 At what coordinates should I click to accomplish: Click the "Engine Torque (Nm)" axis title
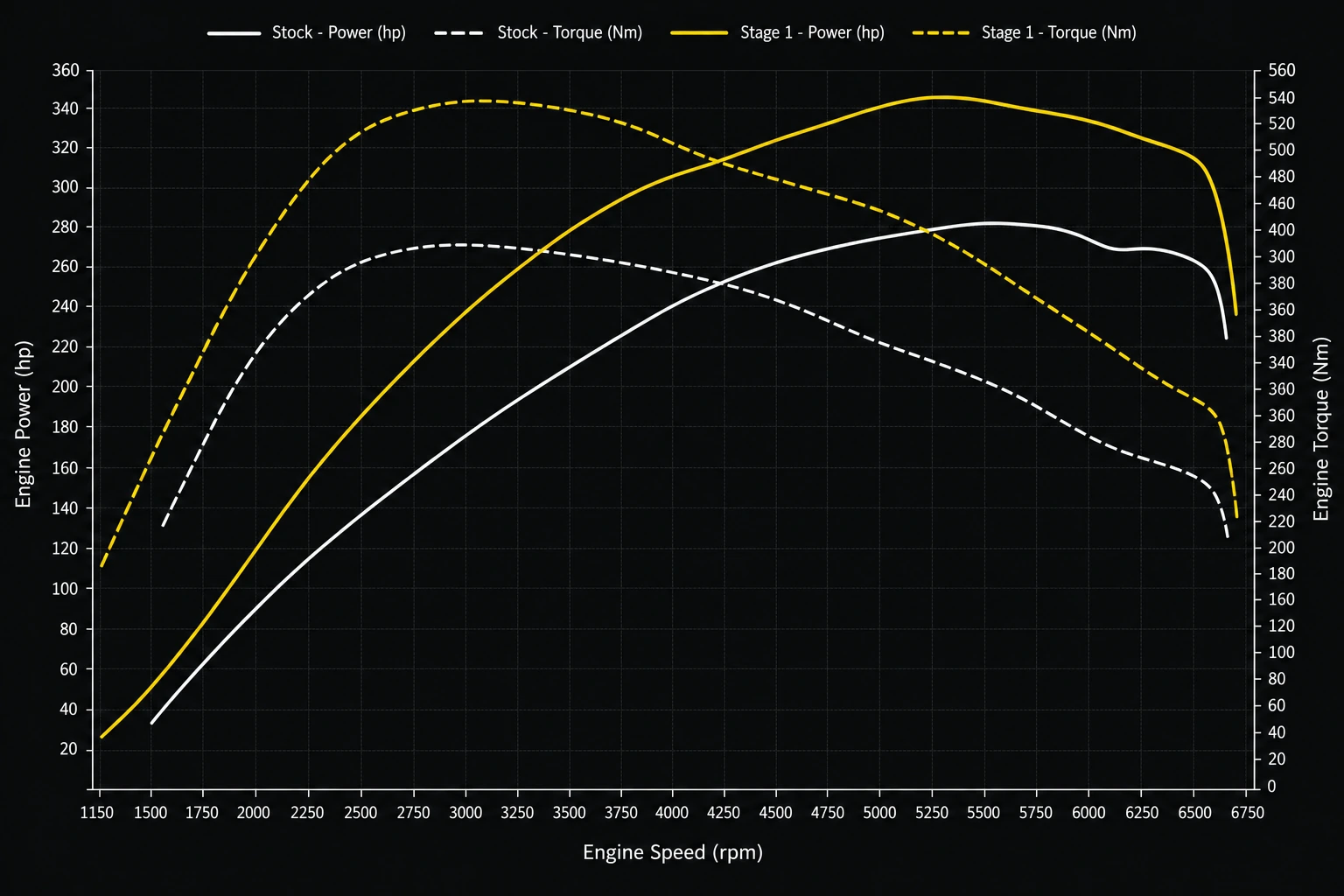[1321, 429]
